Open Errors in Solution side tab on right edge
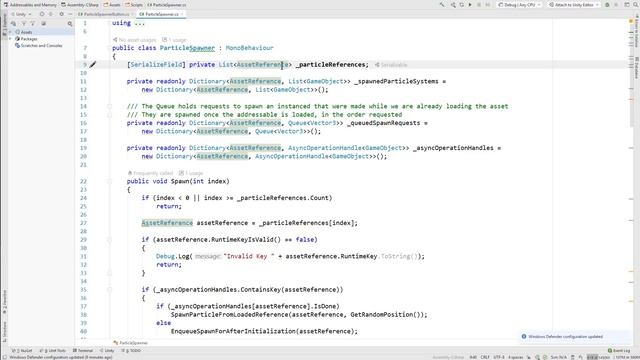Screen dimensions: 640x360 [636, 31]
